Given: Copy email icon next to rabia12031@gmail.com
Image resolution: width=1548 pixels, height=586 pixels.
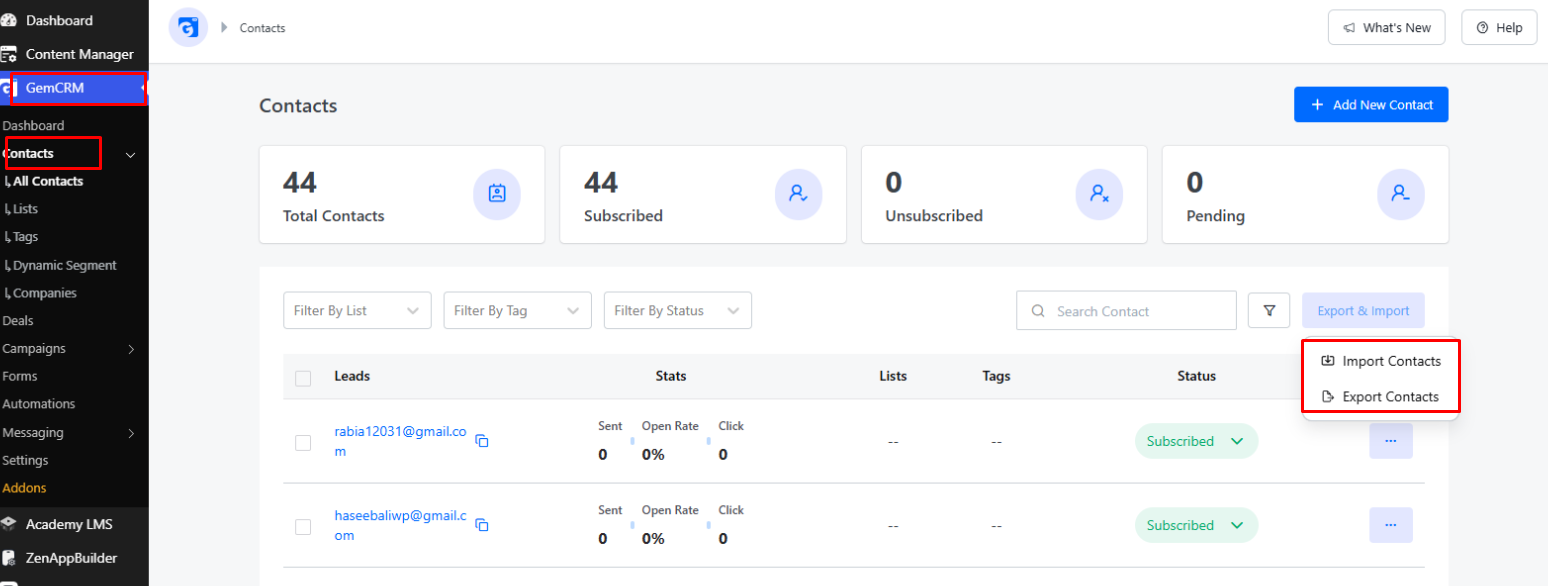Looking at the screenshot, I should click(481, 441).
